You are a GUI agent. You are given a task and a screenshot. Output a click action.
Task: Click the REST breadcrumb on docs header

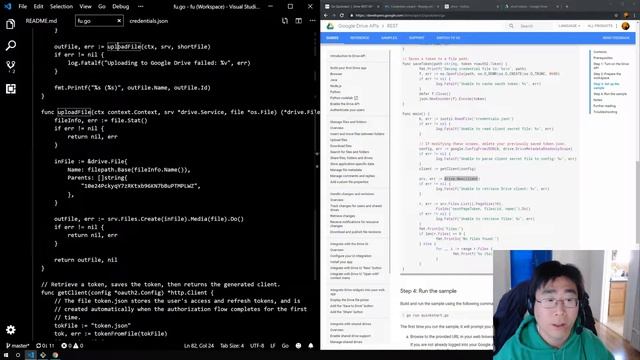[392, 26]
